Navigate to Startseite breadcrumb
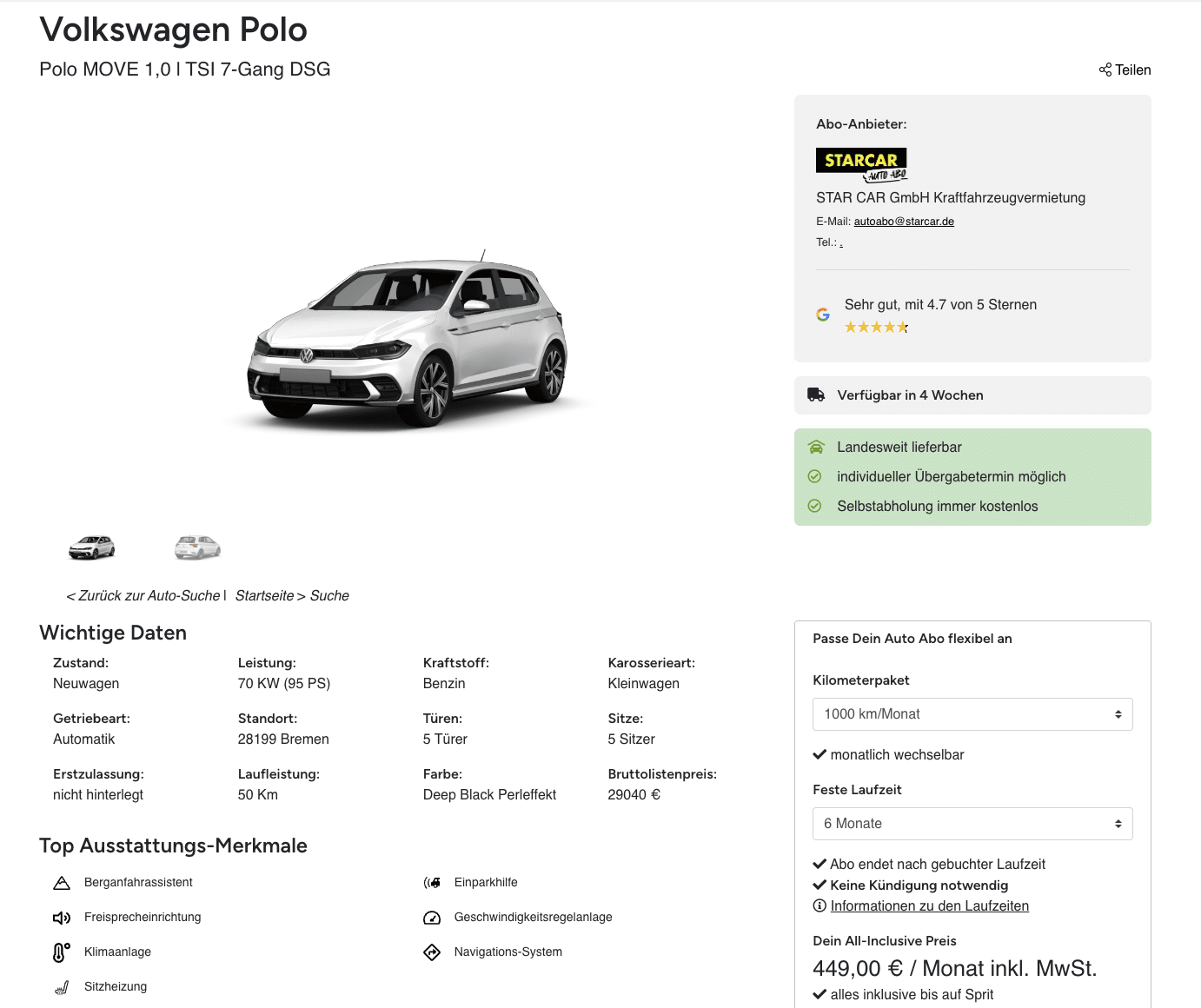 coord(264,596)
